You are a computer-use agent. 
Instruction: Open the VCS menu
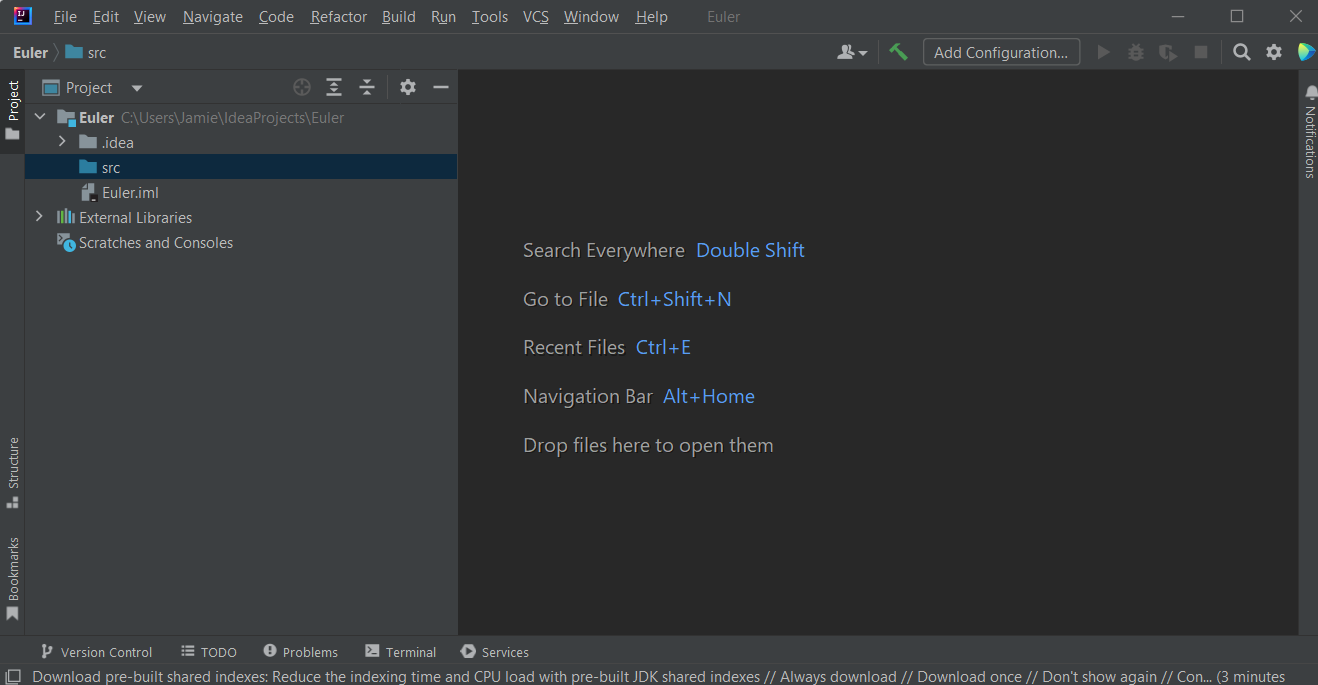(536, 17)
